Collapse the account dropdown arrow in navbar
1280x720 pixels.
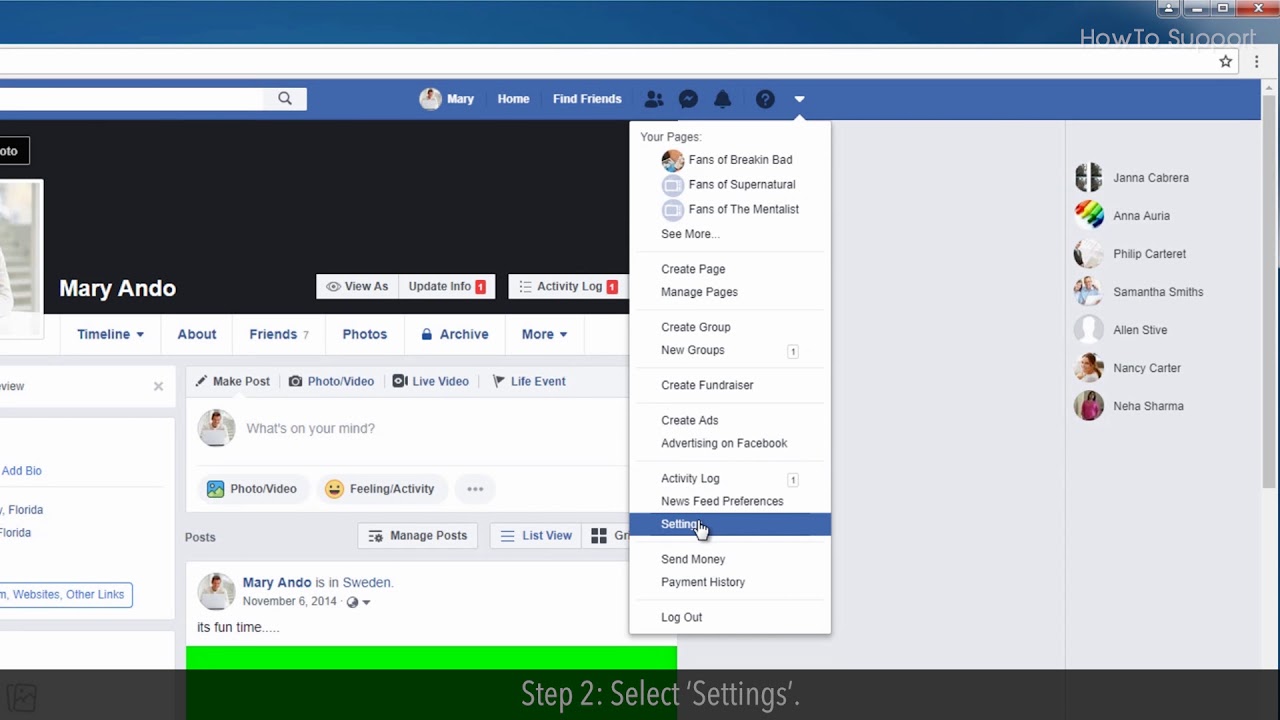(799, 99)
